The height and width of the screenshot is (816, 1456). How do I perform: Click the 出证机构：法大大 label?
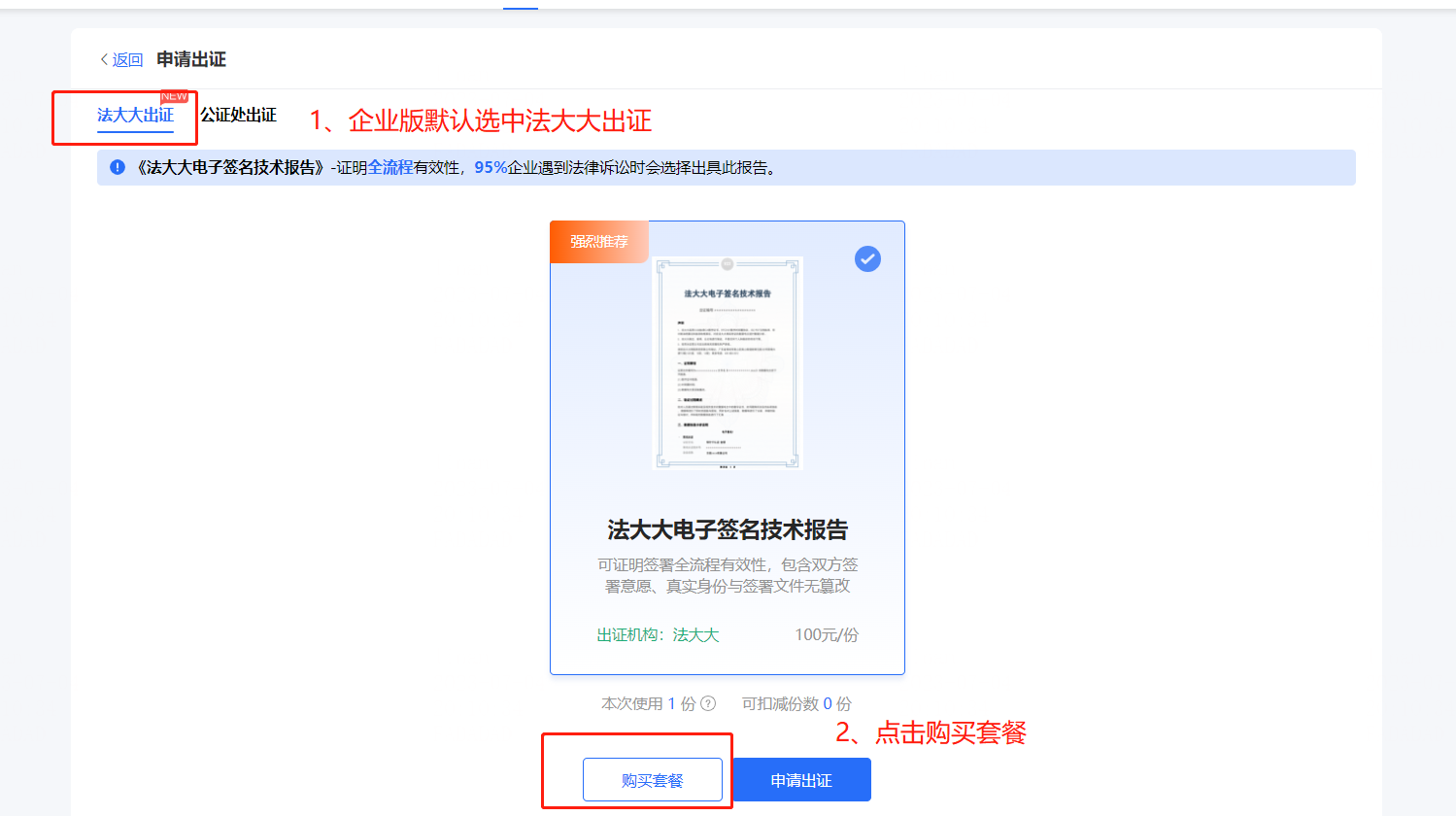pyautogui.click(x=658, y=634)
